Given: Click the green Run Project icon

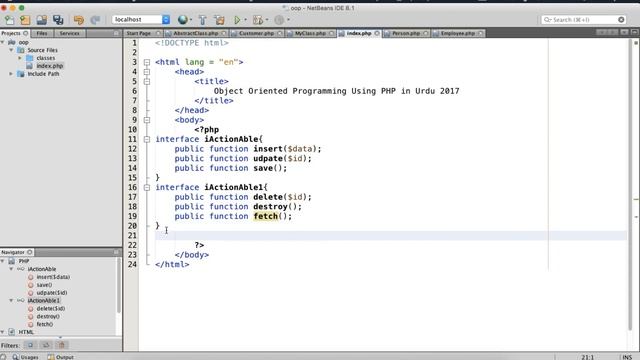Looking at the screenshot, I should [x=237, y=20].
